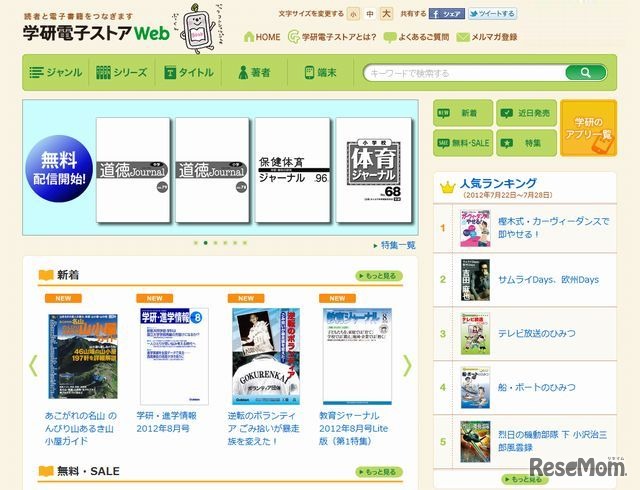Screen dimensions: 640x490
Task: Click the 新着 section book icon
Action: click(46, 275)
